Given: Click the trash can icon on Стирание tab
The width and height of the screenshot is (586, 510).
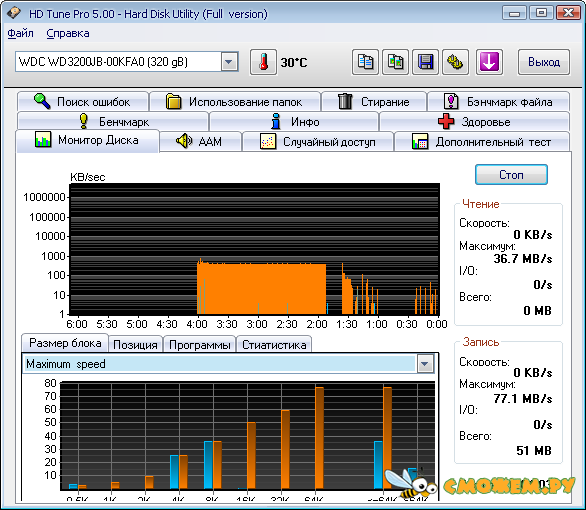Looking at the screenshot, I should click(345, 101).
